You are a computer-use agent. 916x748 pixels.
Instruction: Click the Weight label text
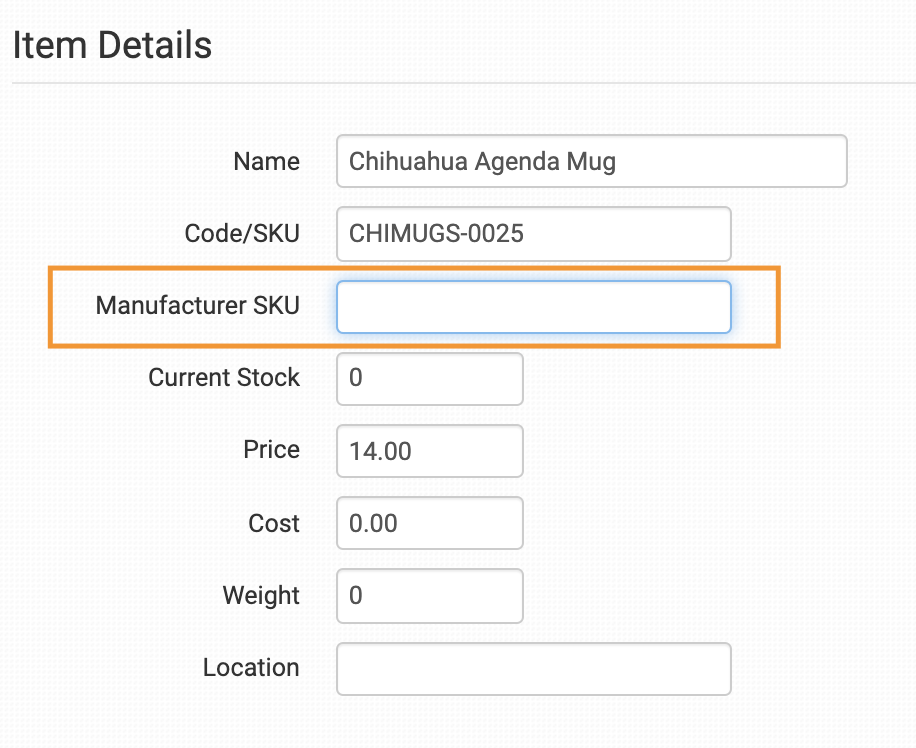pyautogui.click(x=261, y=596)
